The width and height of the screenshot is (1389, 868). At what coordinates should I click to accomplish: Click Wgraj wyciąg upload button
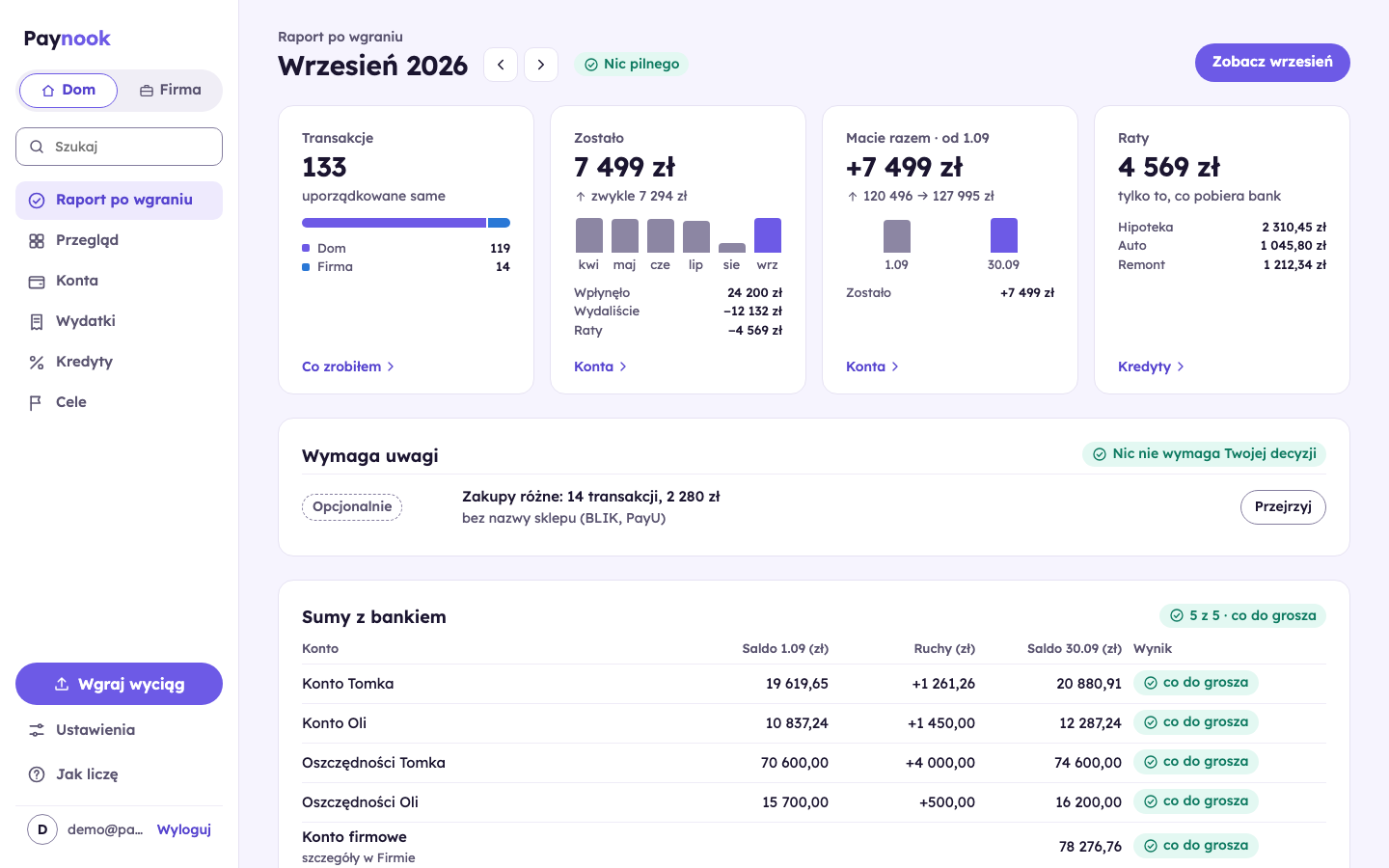[x=119, y=684]
